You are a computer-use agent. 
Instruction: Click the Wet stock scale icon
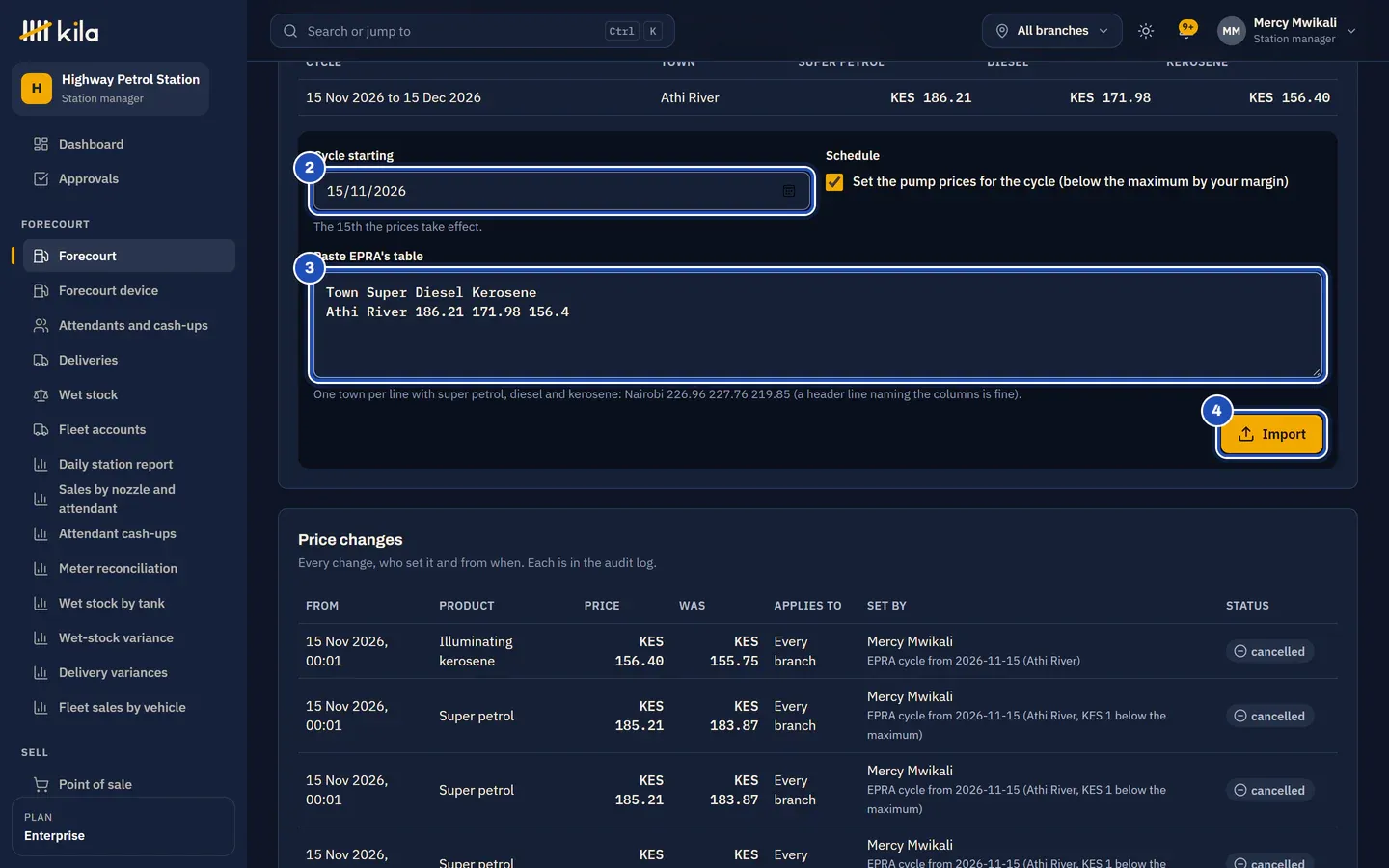(41, 394)
